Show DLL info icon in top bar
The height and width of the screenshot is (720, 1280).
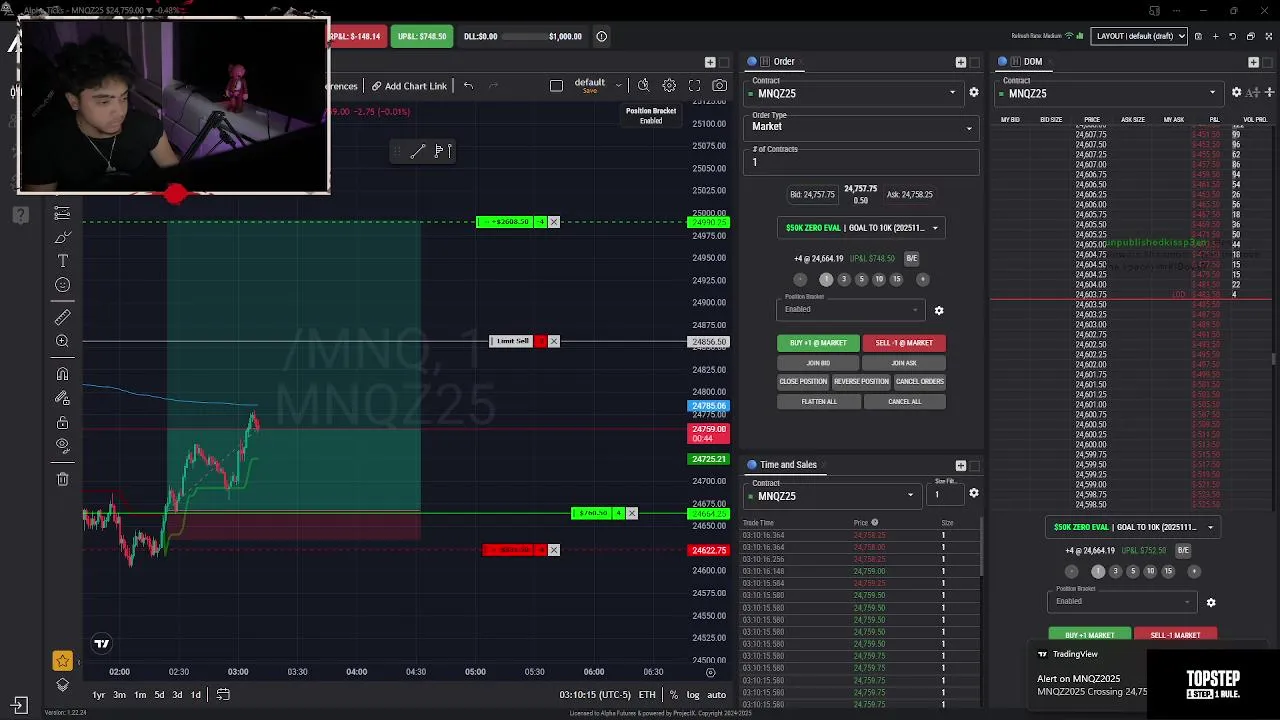pos(601,36)
